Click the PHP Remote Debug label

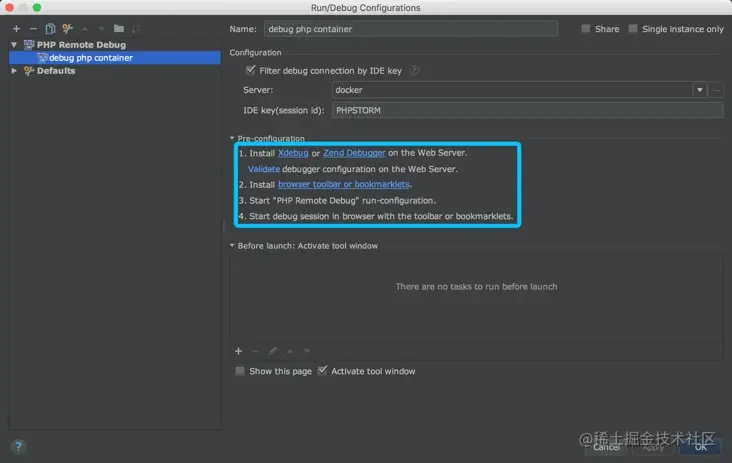pyautogui.click(x=82, y=45)
